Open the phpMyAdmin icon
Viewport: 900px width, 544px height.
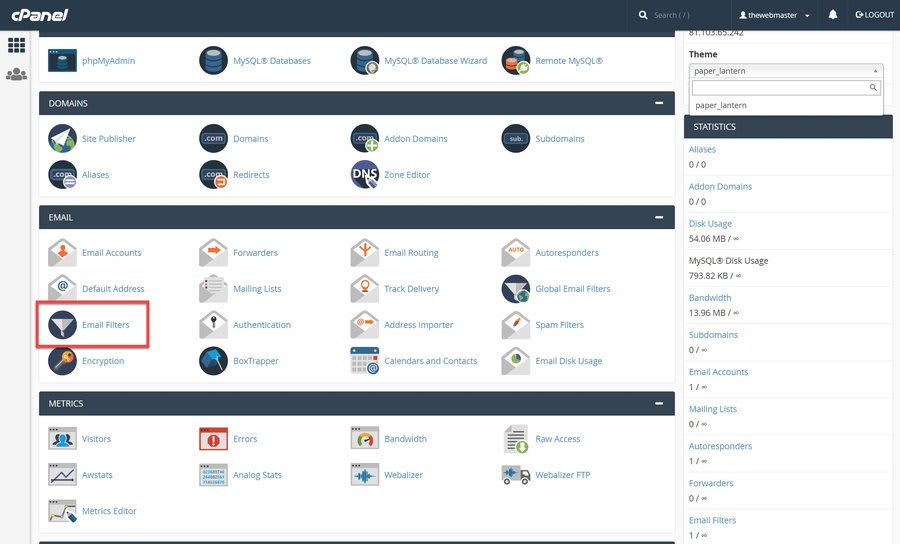click(62, 60)
